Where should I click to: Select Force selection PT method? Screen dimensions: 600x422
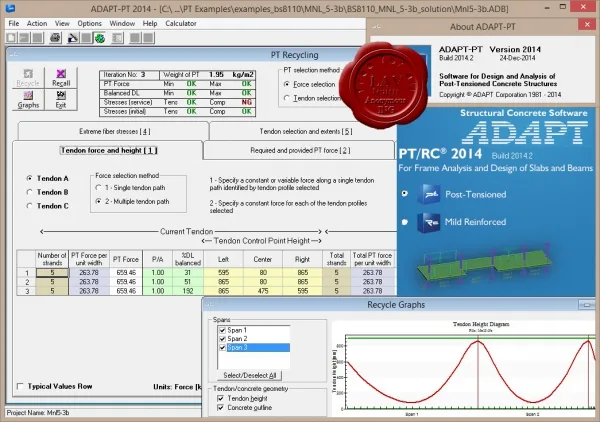click(x=287, y=84)
